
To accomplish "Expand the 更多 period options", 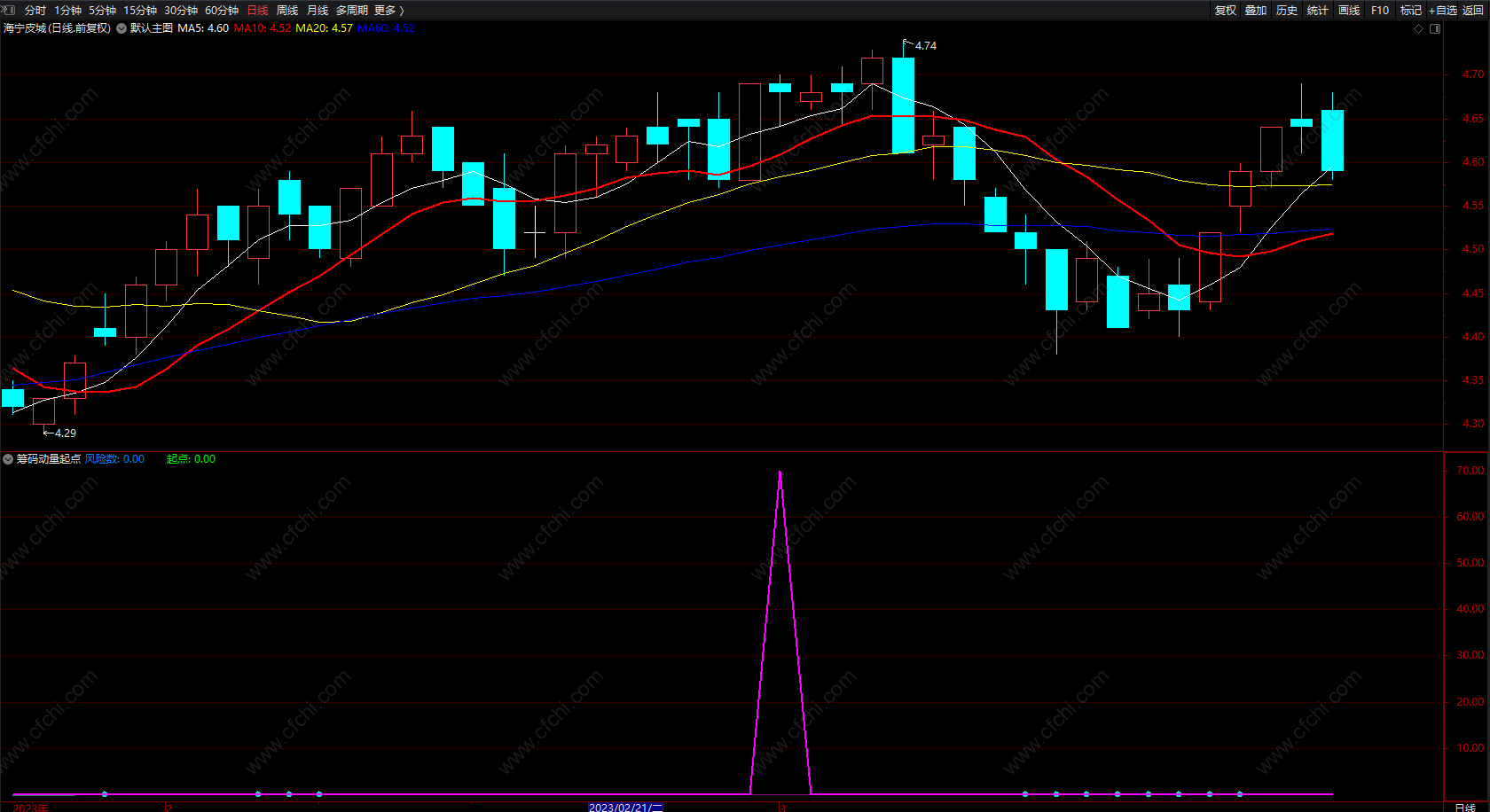I will pyautogui.click(x=389, y=10).
